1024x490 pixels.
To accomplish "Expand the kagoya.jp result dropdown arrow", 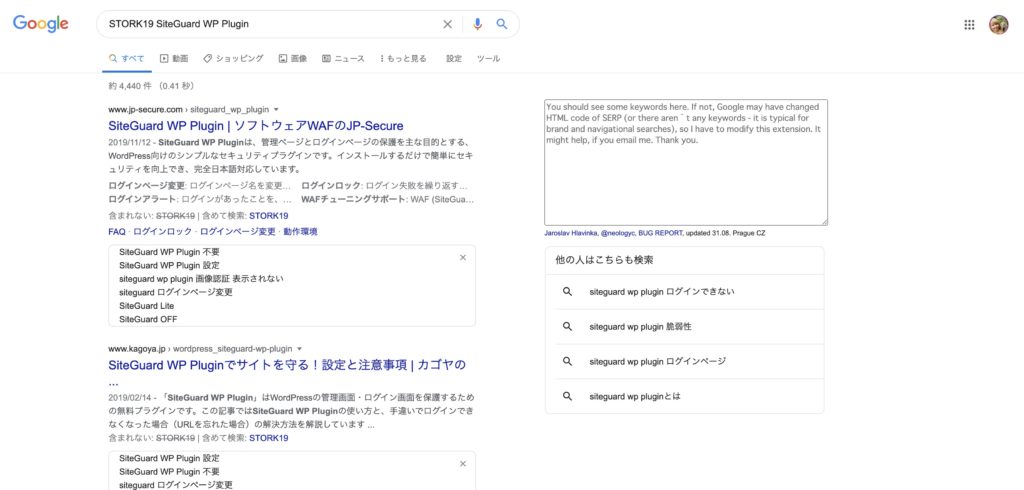I will tap(300, 349).
